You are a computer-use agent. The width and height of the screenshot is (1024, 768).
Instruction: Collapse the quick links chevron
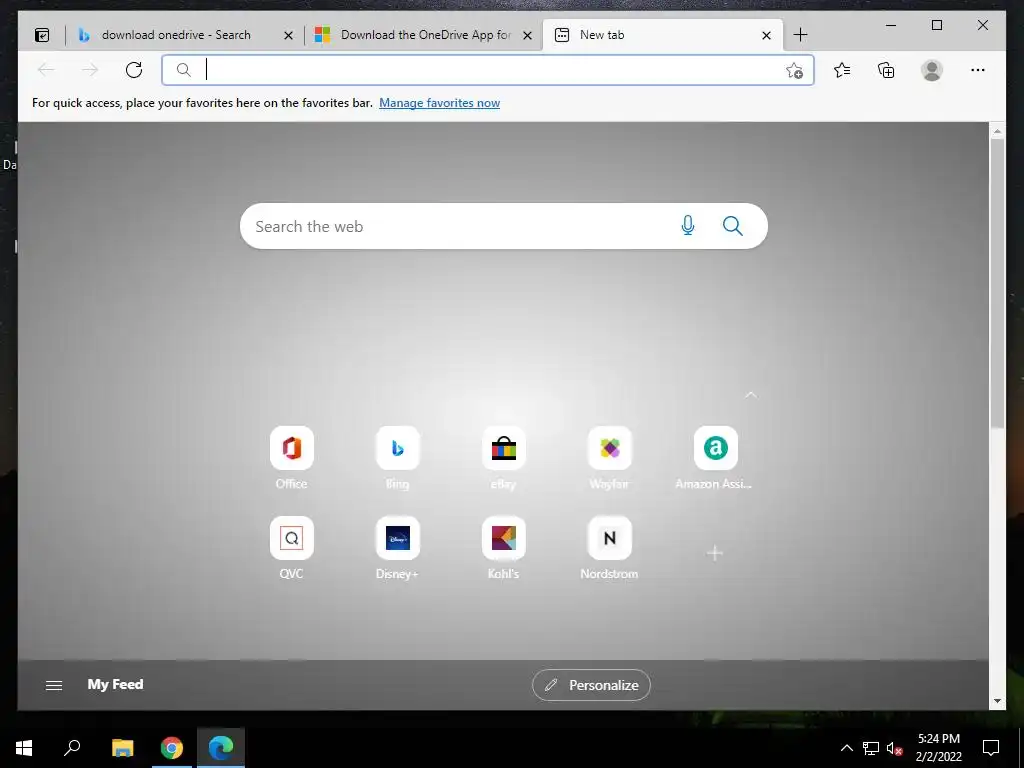751,395
